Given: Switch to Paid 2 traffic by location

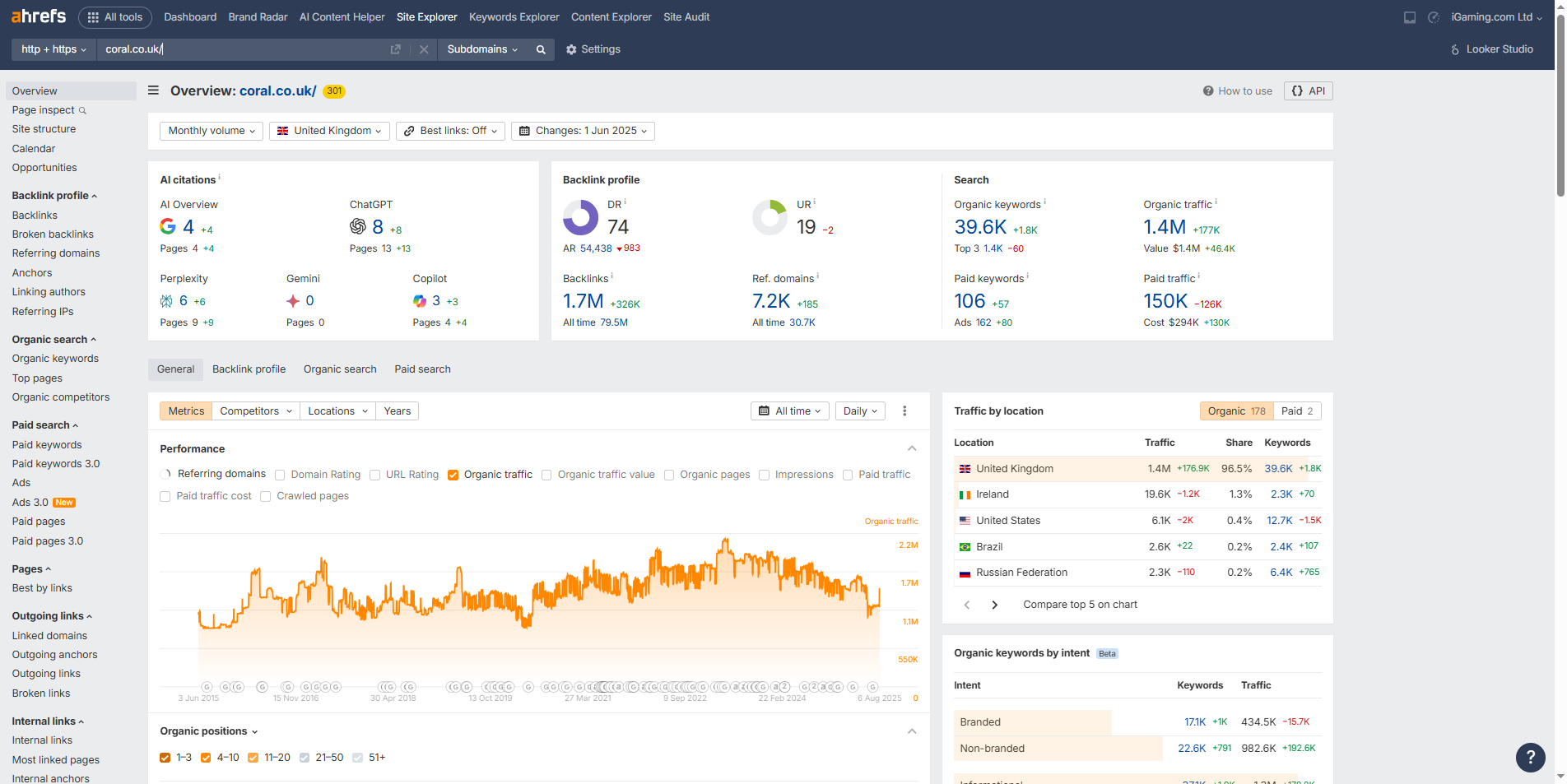Looking at the screenshot, I should (1297, 411).
